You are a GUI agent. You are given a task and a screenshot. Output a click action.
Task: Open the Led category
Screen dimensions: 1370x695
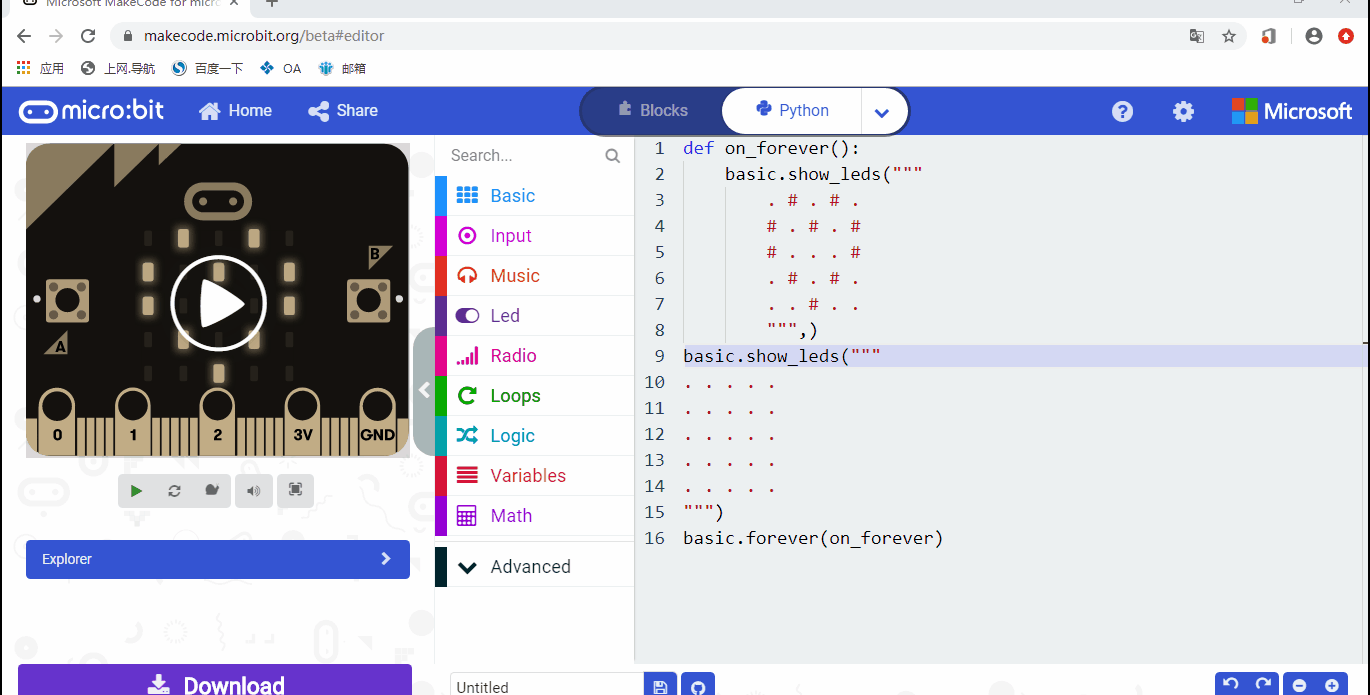coord(535,316)
